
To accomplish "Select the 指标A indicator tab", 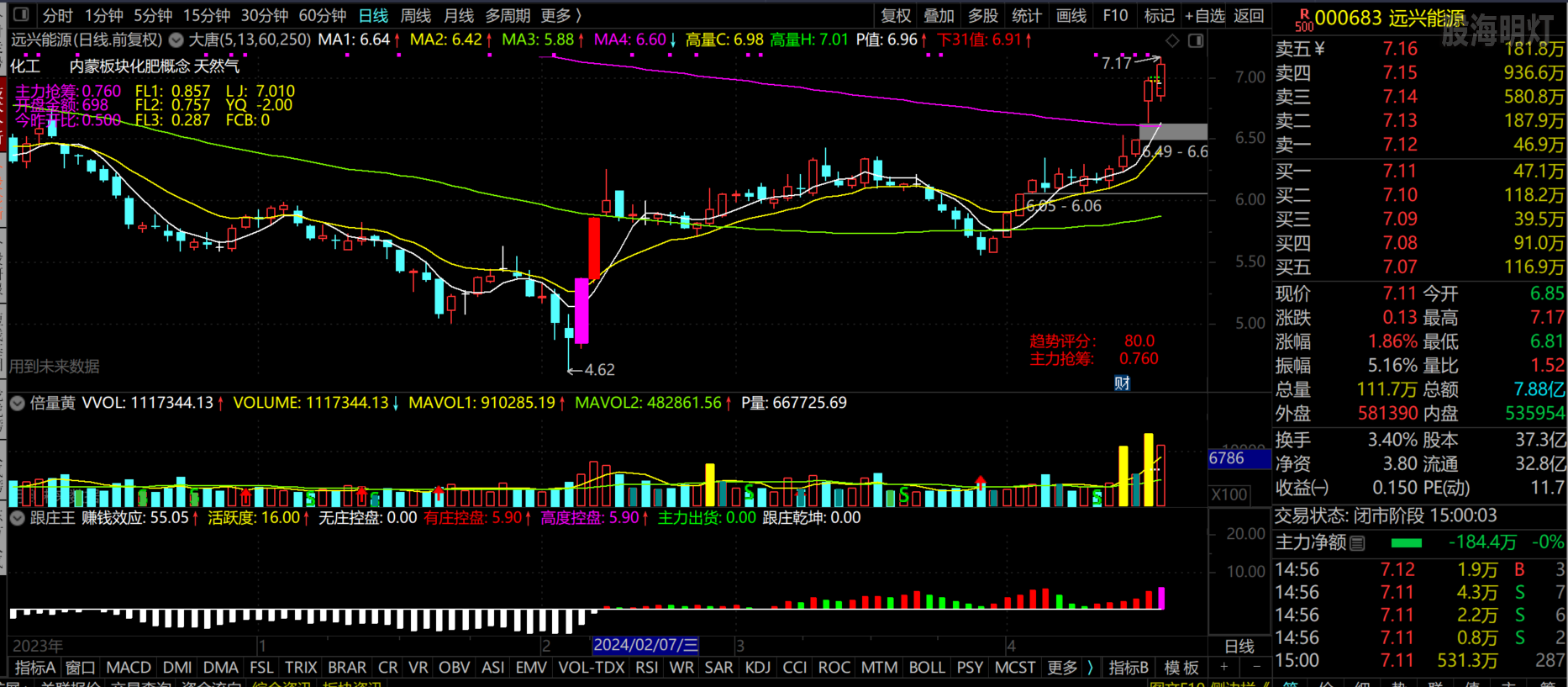I will (x=35, y=668).
